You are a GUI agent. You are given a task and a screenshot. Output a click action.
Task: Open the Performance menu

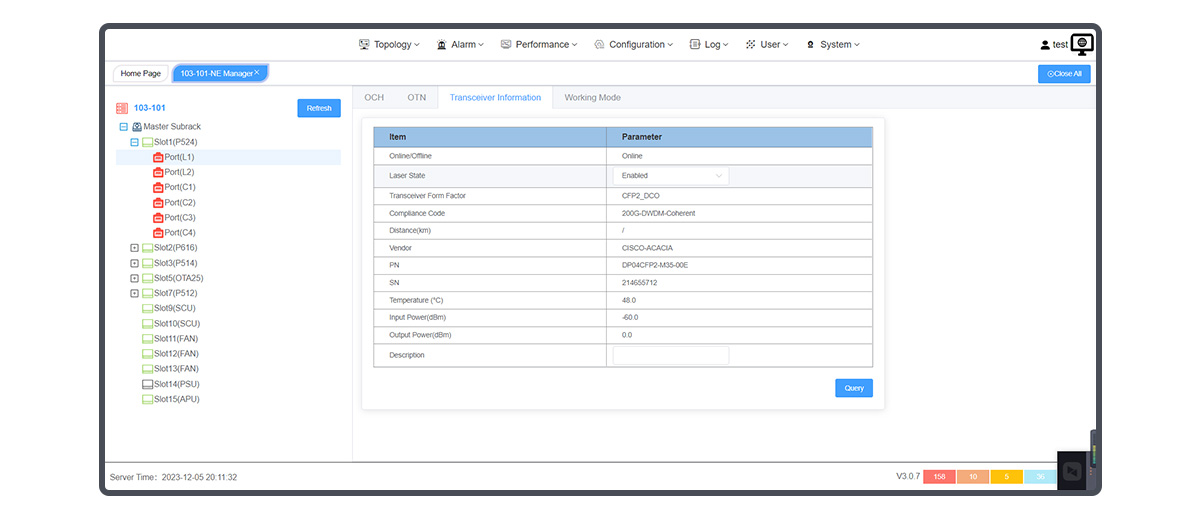point(539,45)
